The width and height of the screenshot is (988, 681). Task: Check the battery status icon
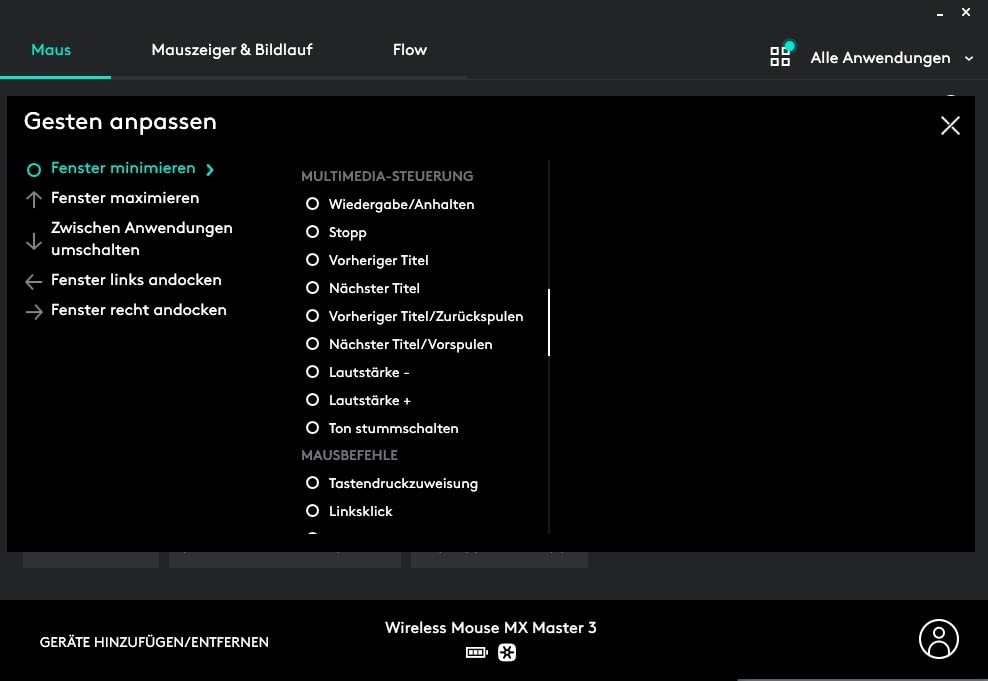point(476,653)
